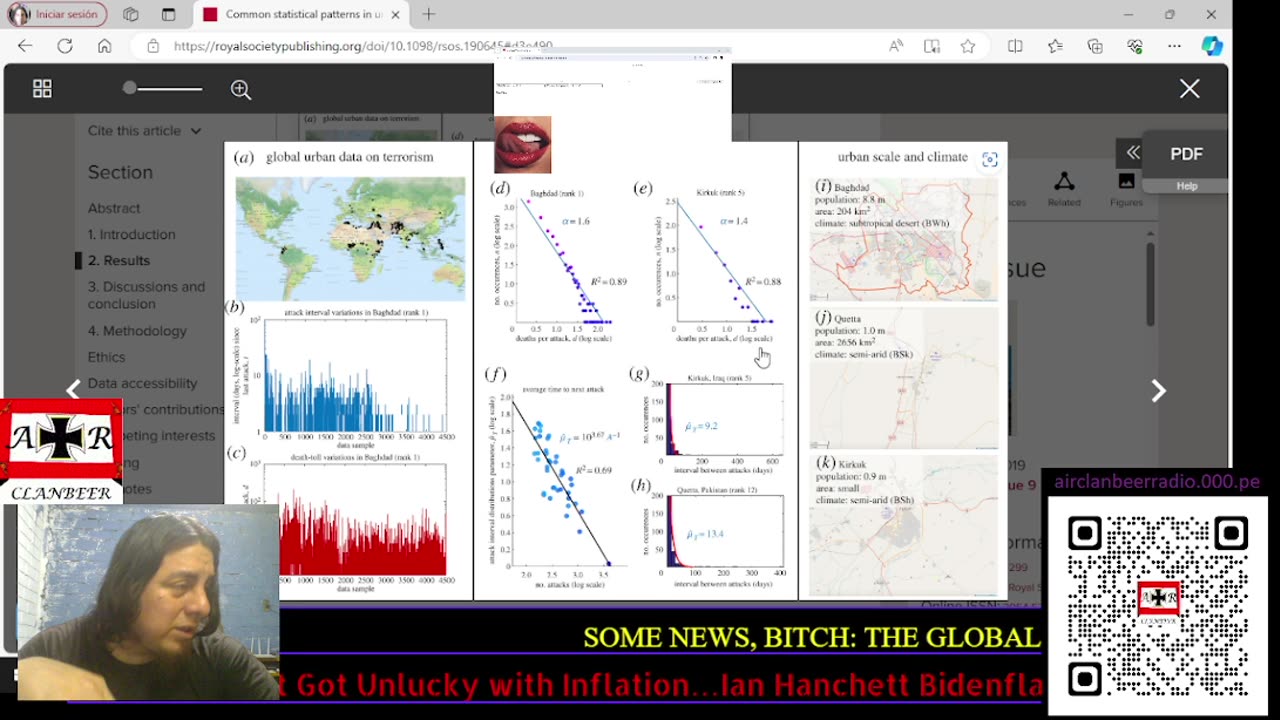
Task: Open the browser collections icon
Action: [1095, 46]
